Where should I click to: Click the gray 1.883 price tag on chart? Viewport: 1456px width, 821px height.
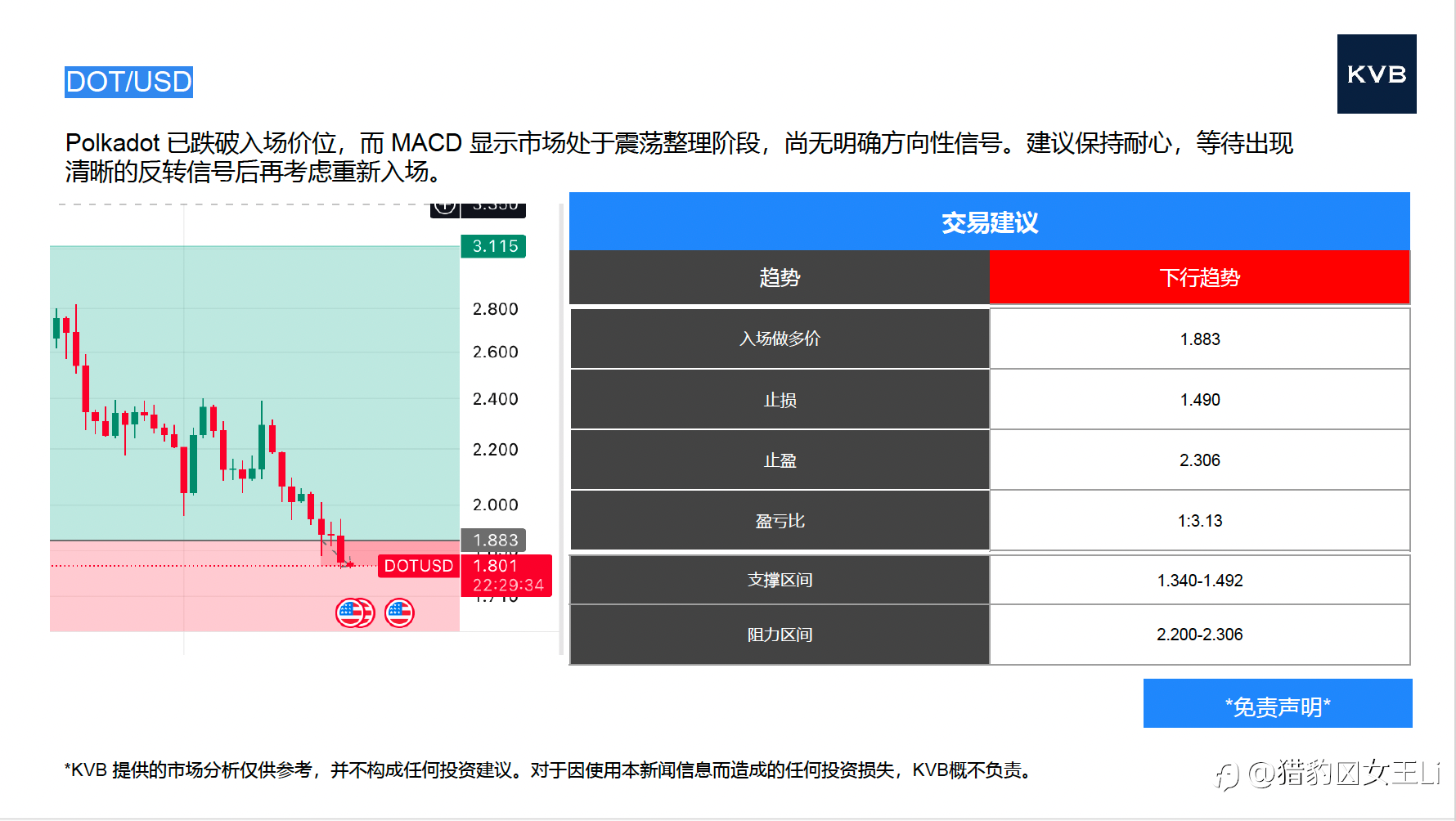[x=494, y=540]
